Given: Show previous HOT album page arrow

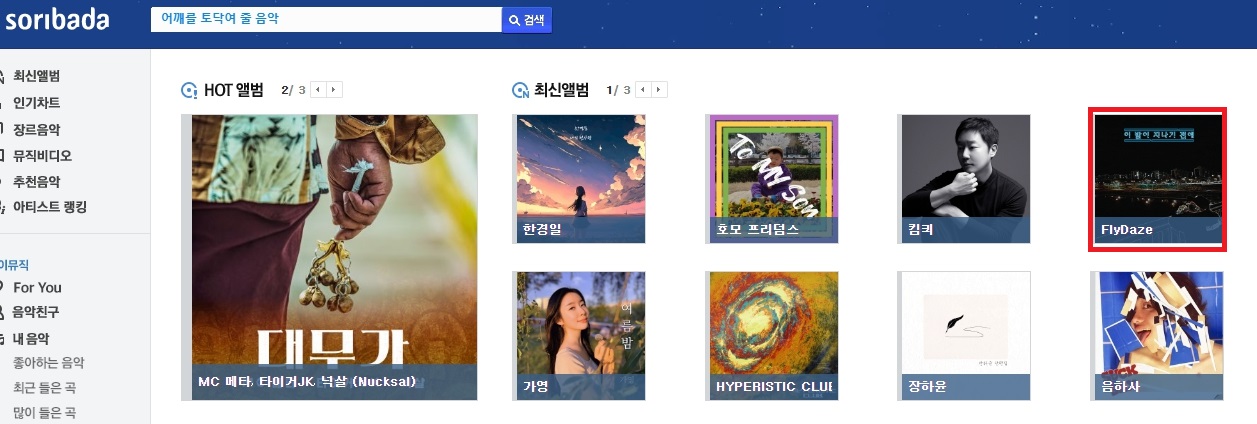Looking at the screenshot, I should click(x=318, y=90).
